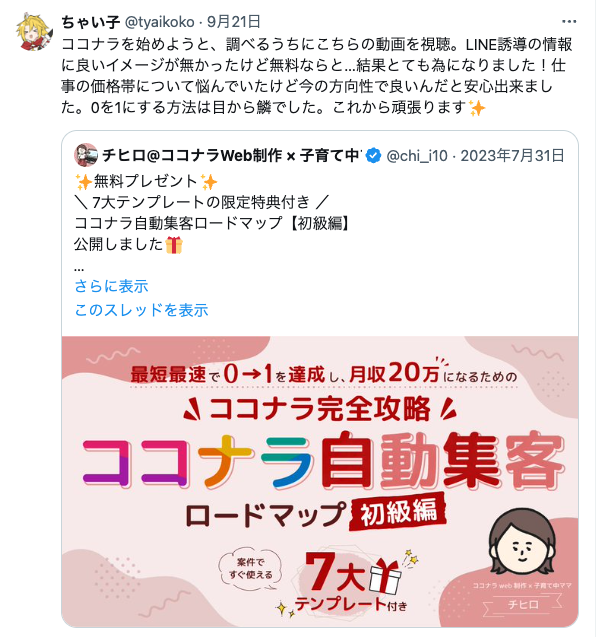596x637 pixels.
Task: Click the sparkle emoji before 無料プレゼント
Action: coord(84,182)
